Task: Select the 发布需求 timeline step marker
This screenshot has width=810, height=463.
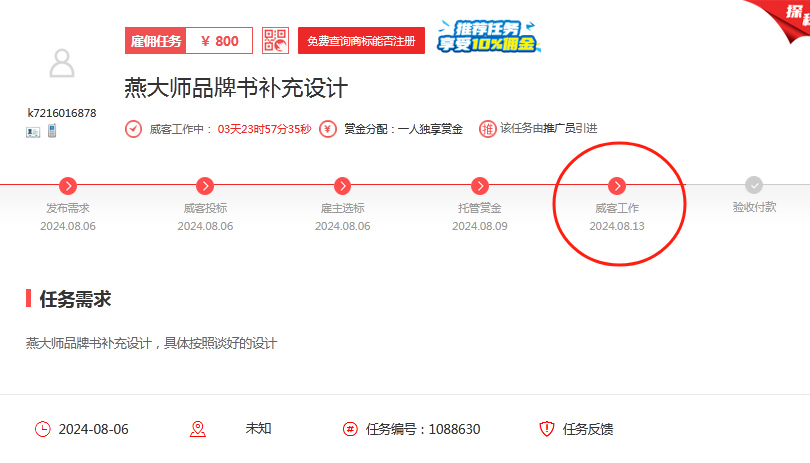Action: coord(68,186)
